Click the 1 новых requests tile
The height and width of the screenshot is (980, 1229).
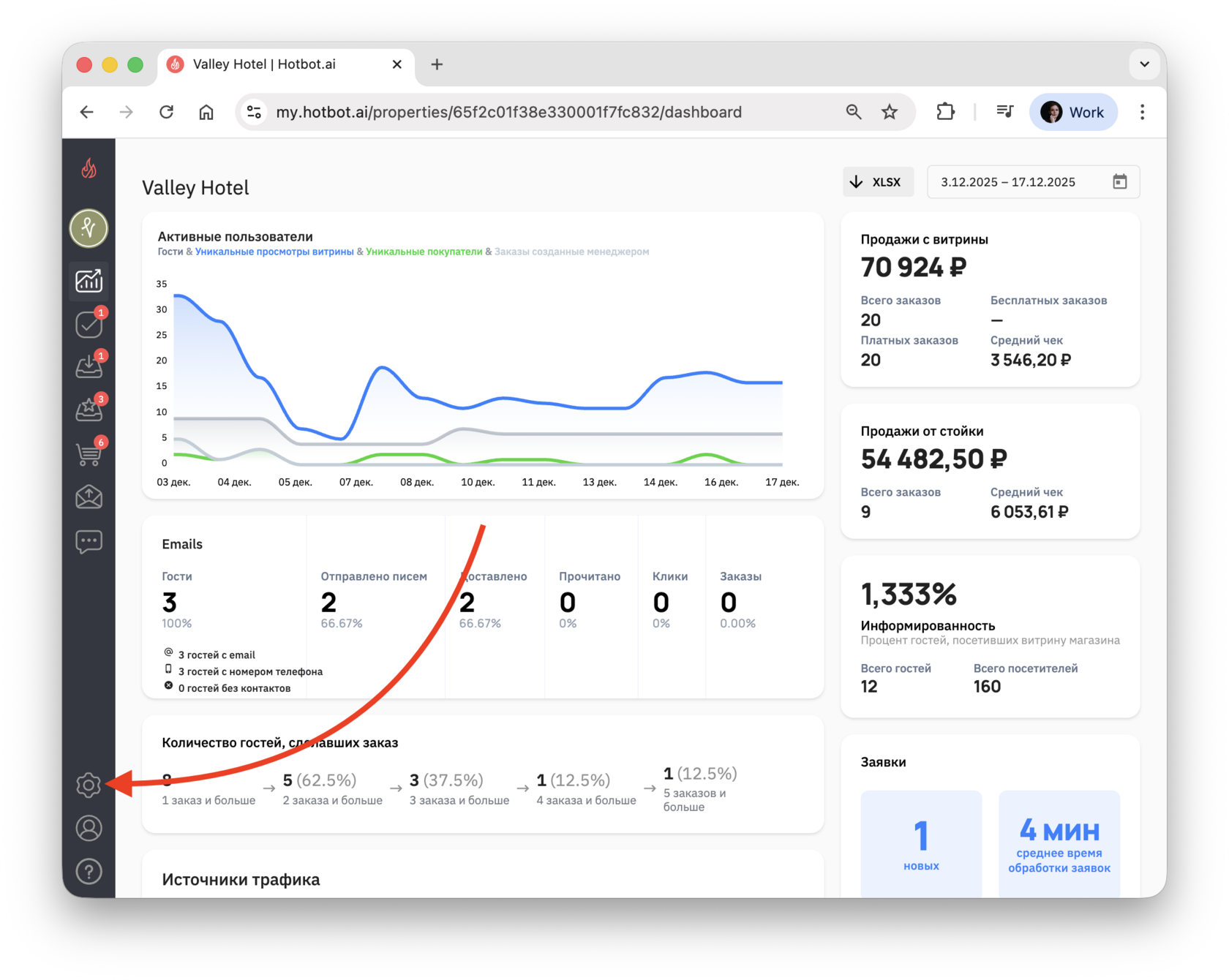point(921,844)
